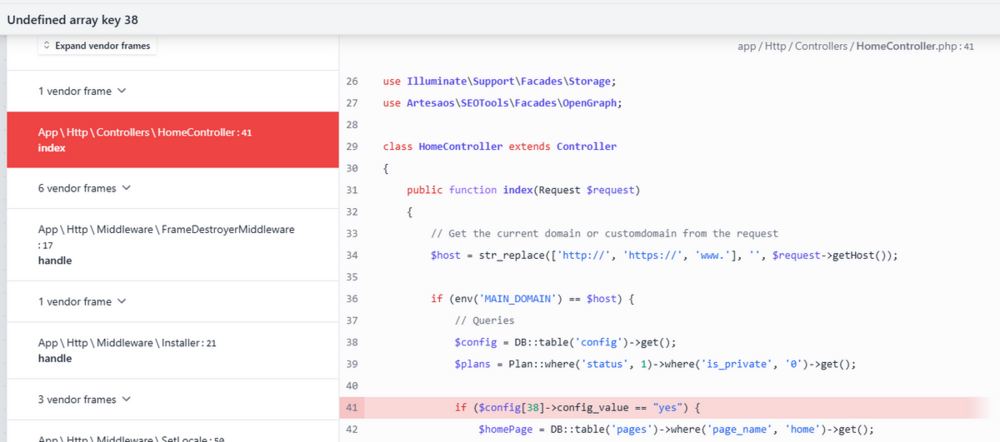Click line number 26 in gutter
1000x442 pixels.
pyautogui.click(x=352, y=81)
